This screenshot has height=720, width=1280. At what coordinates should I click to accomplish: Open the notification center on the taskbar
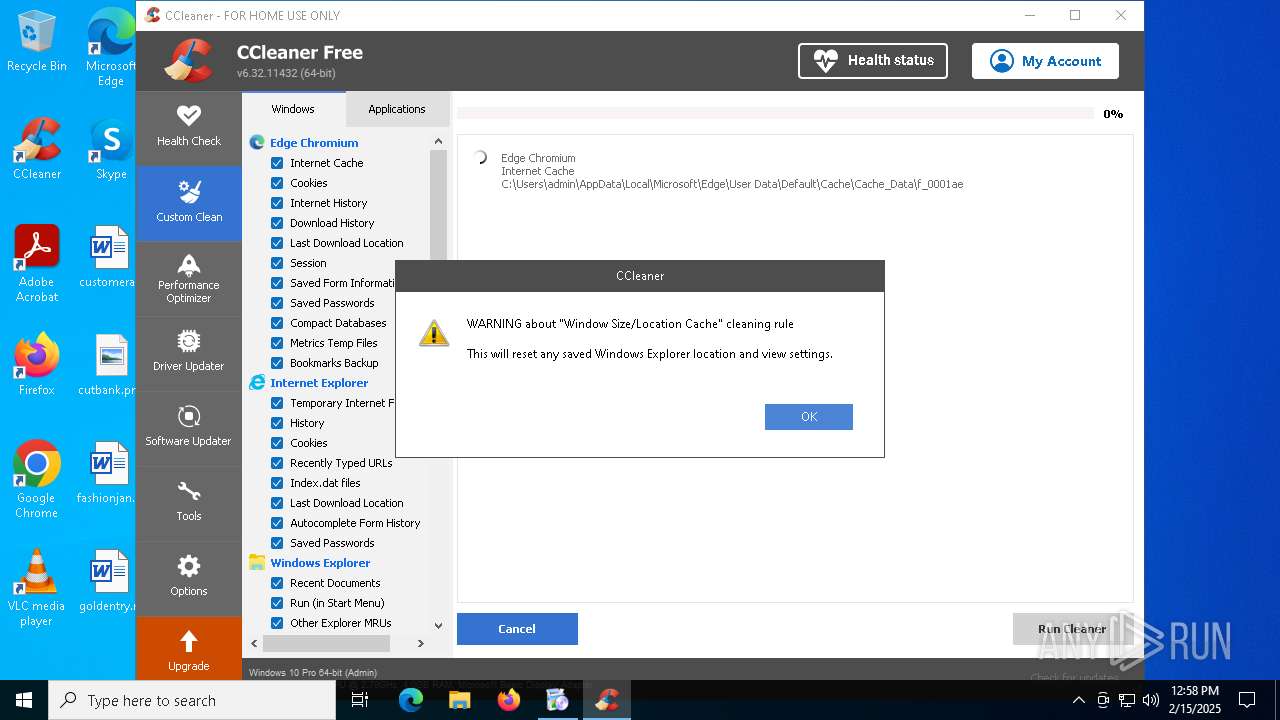(x=1247, y=700)
